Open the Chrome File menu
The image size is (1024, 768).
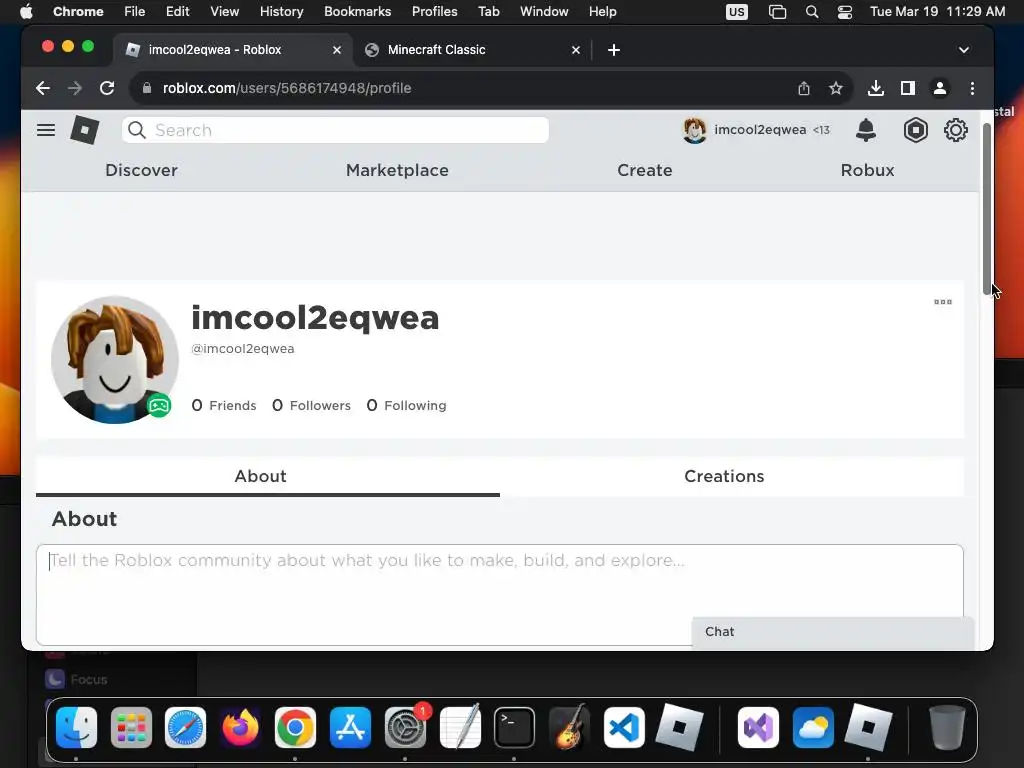pos(135,11)
